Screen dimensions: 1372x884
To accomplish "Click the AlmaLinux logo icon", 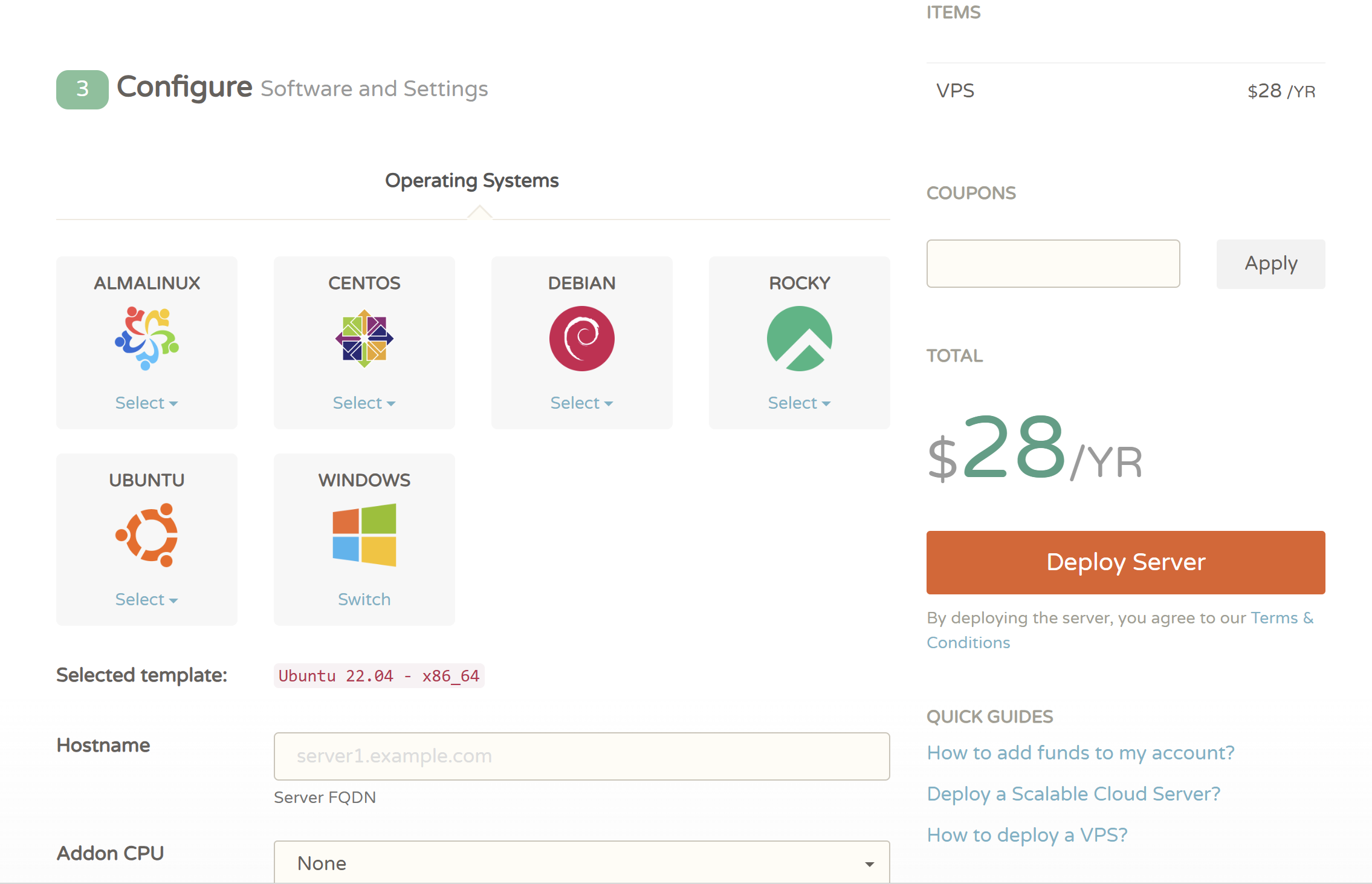I will [x=147, y=339].
